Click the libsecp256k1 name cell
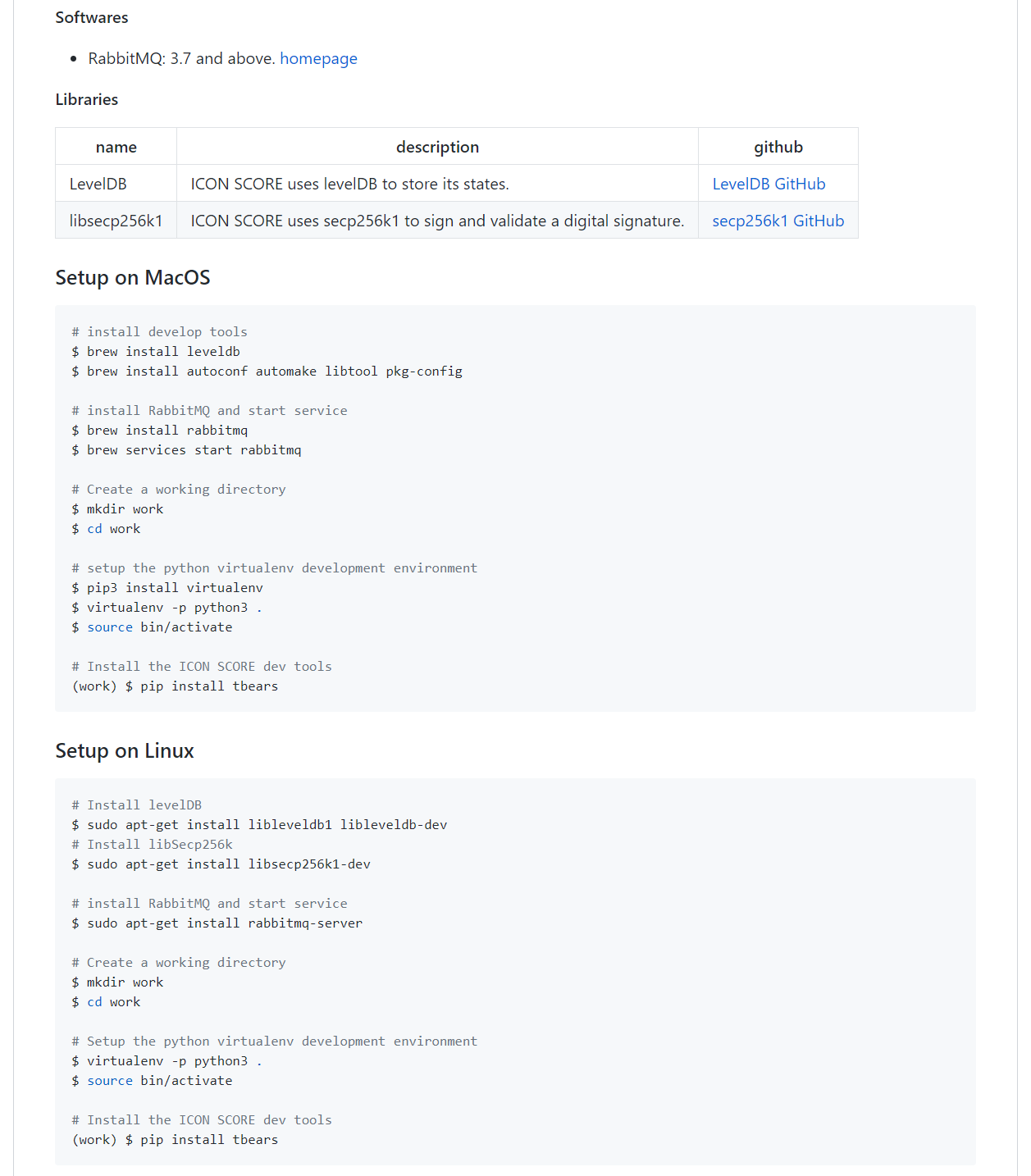The height and width of the screenshot is (1176, 1031). [x=116, y=221]
